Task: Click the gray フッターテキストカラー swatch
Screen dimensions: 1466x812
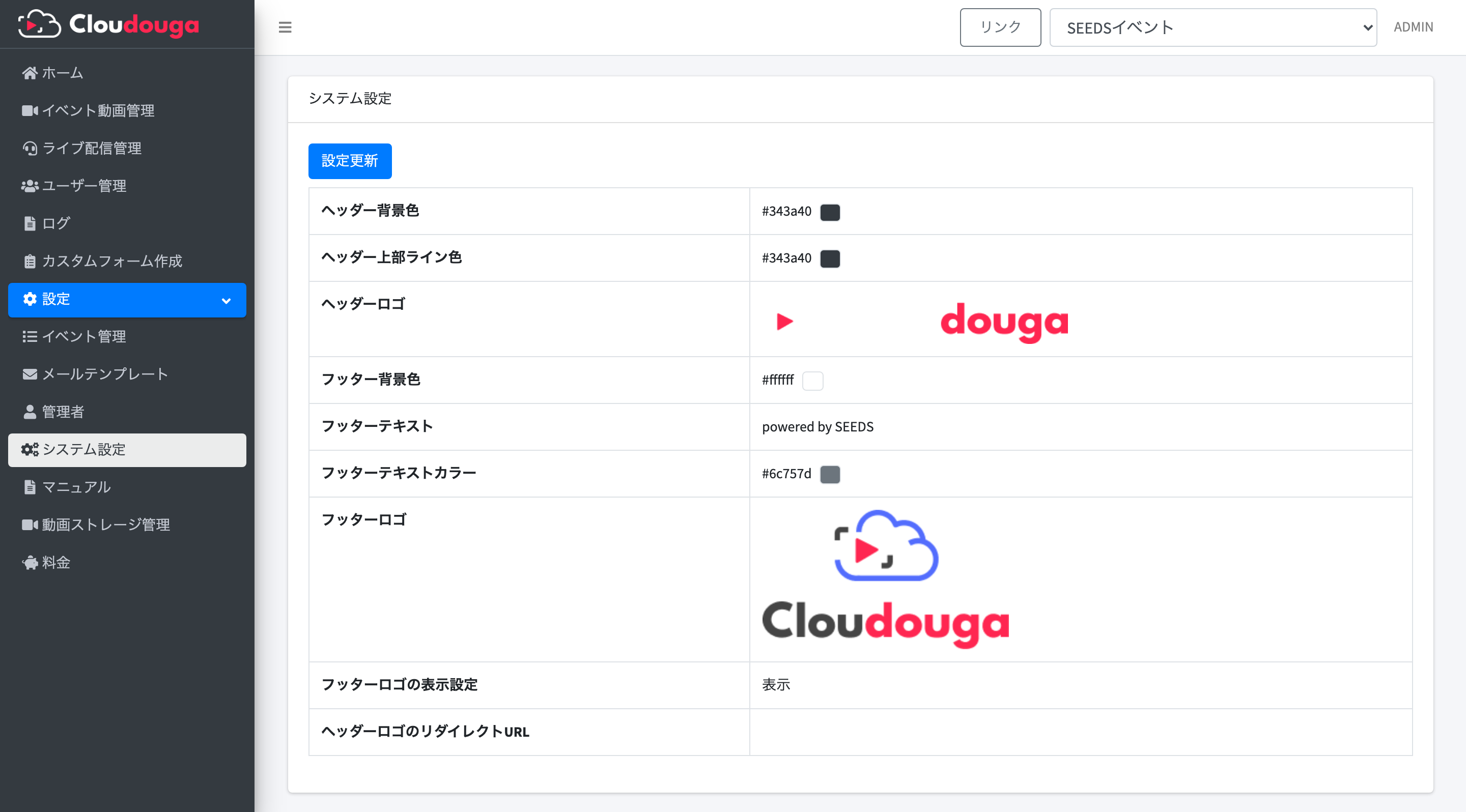Action: [830, 474]
